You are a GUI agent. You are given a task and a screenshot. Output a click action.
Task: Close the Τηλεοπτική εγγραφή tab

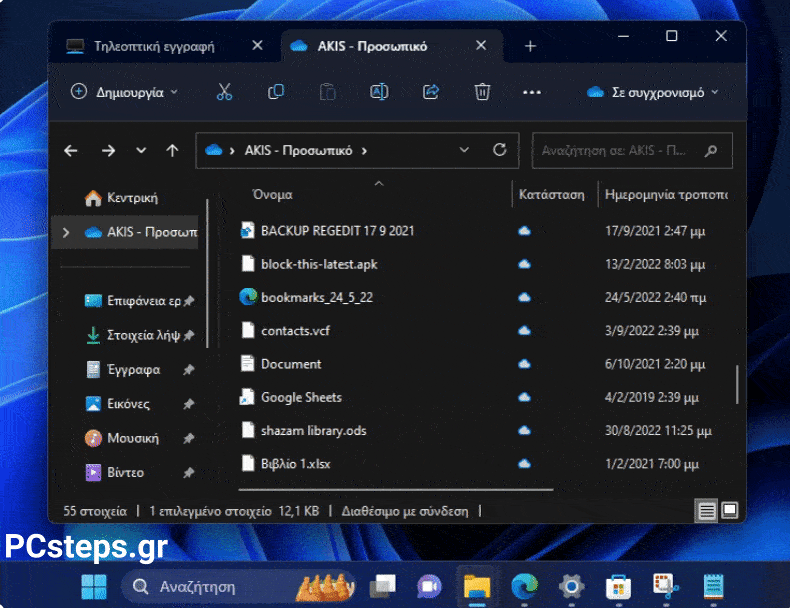257,45
